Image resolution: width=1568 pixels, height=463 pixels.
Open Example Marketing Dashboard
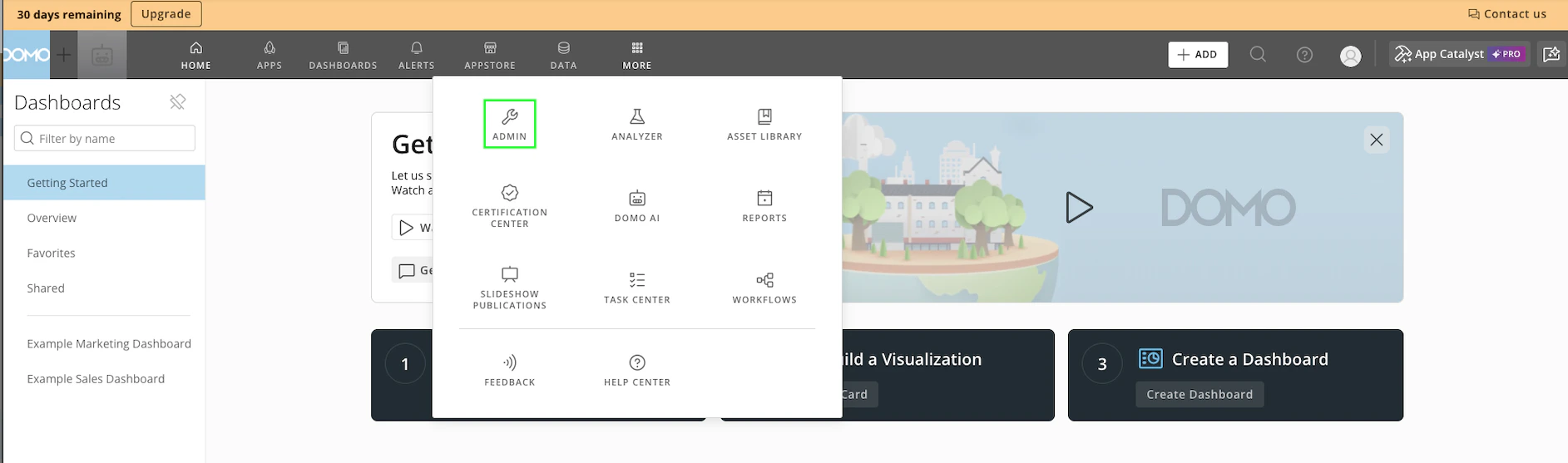click(109, 343)
